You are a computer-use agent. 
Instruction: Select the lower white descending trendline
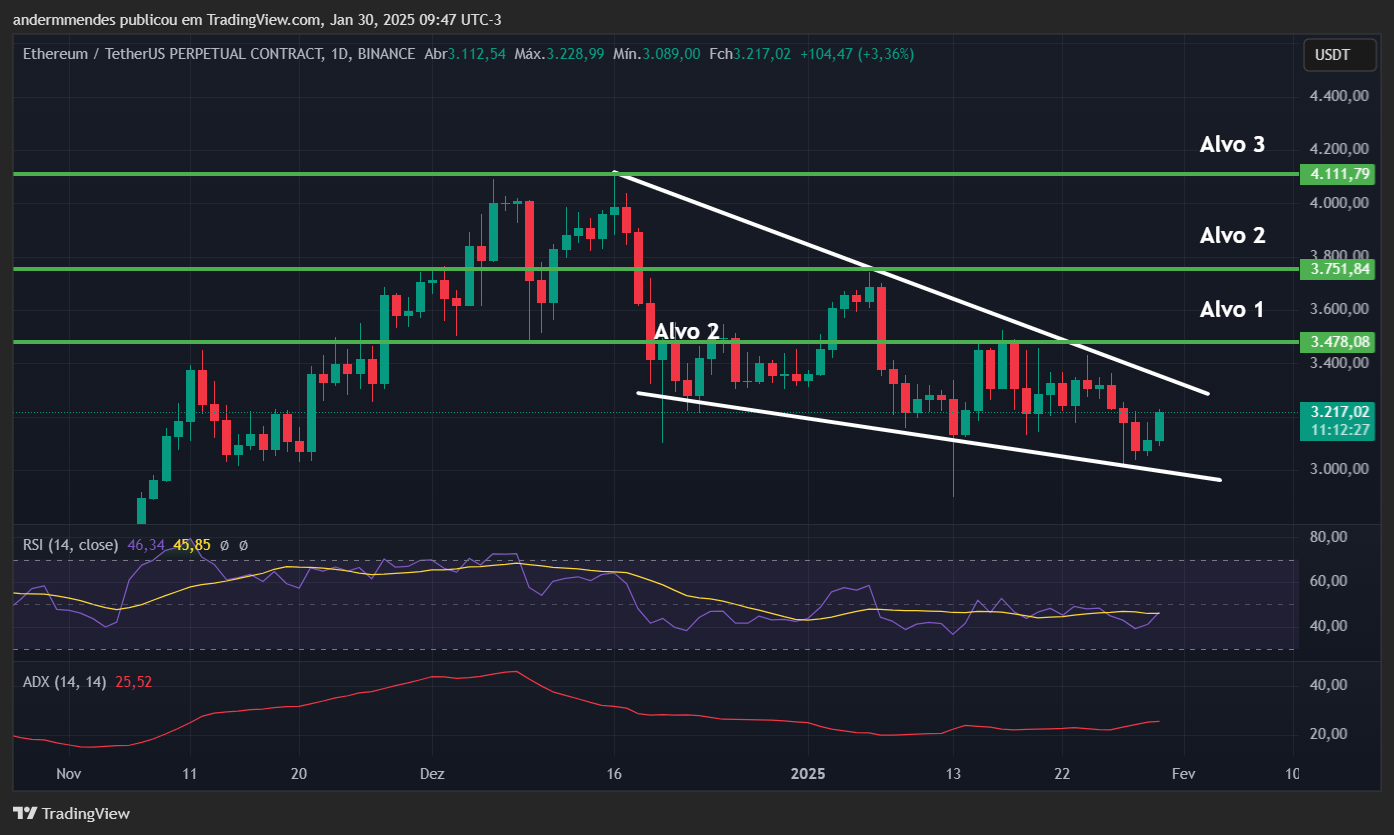(930, 436)
